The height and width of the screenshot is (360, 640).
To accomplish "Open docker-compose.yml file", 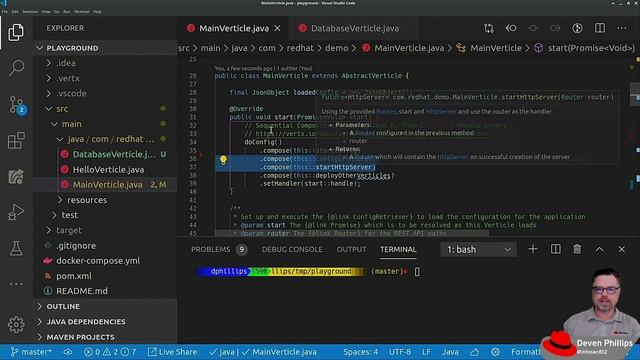I will (98, 261).
